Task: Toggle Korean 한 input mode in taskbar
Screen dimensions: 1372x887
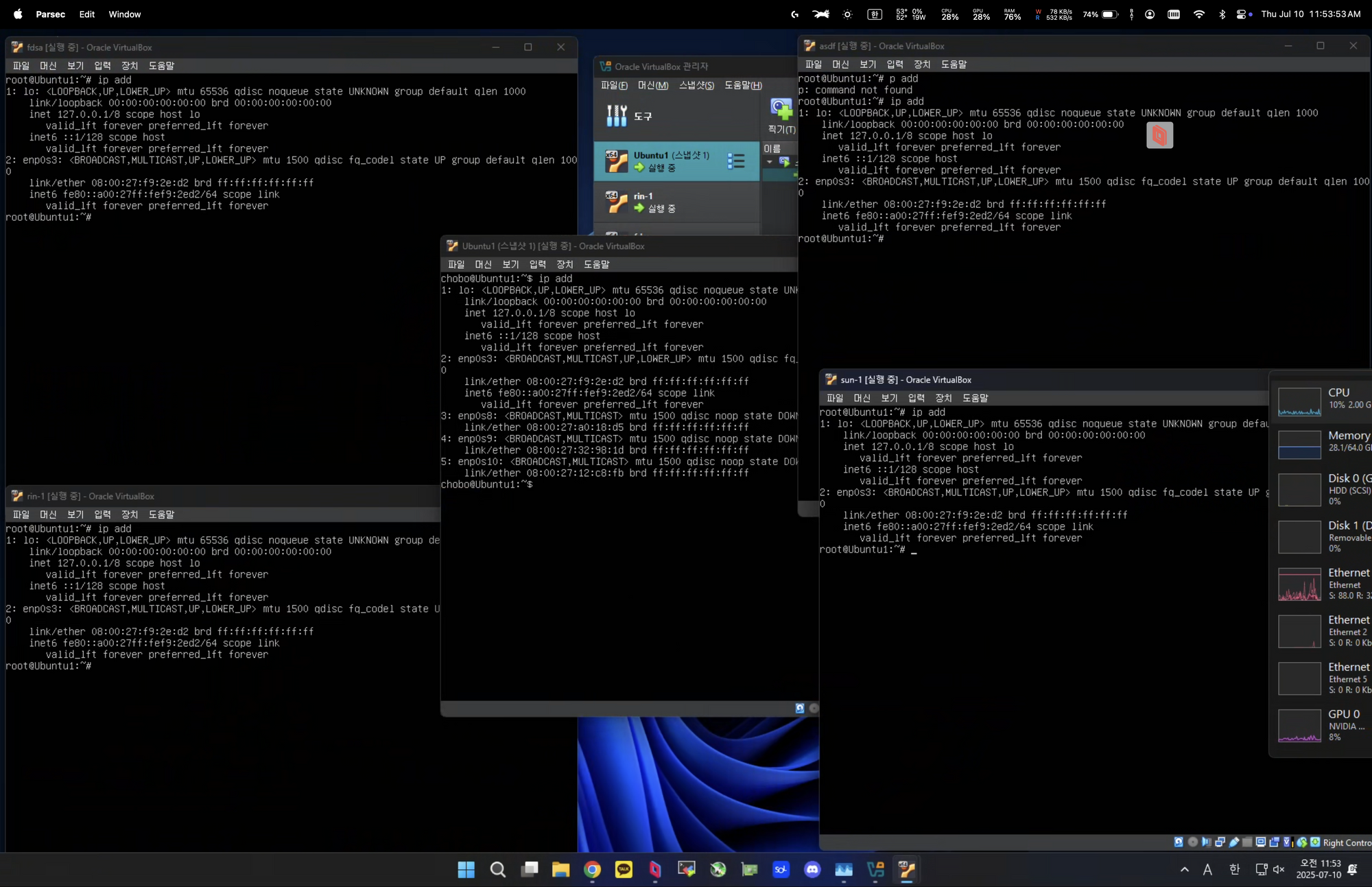Action: tap(1234, 869)
